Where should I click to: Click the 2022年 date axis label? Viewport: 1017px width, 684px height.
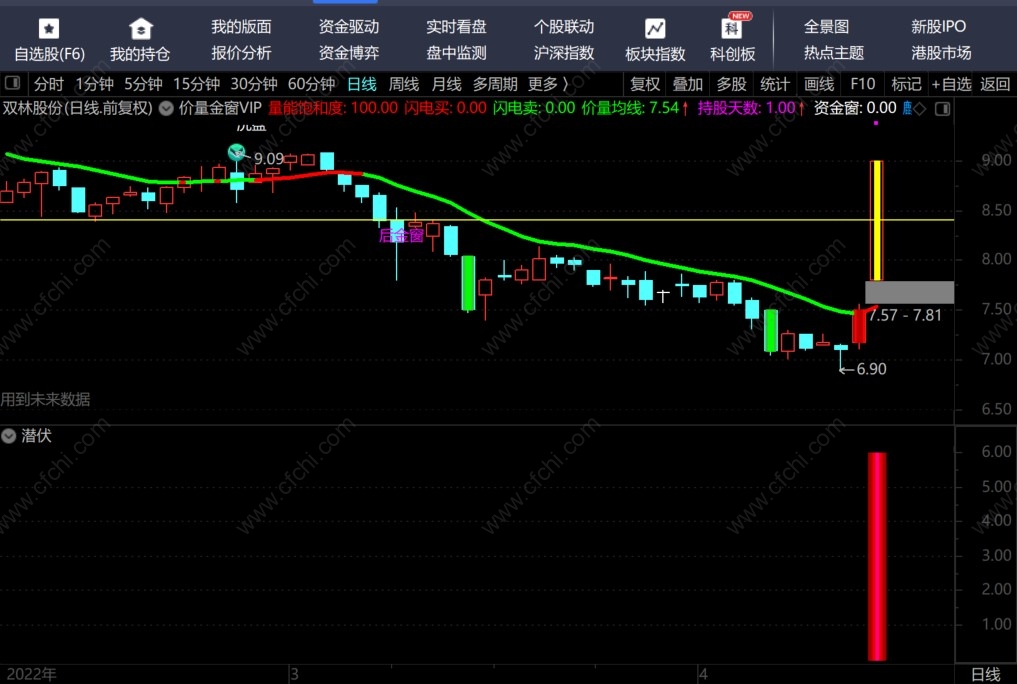coord(31,674)
